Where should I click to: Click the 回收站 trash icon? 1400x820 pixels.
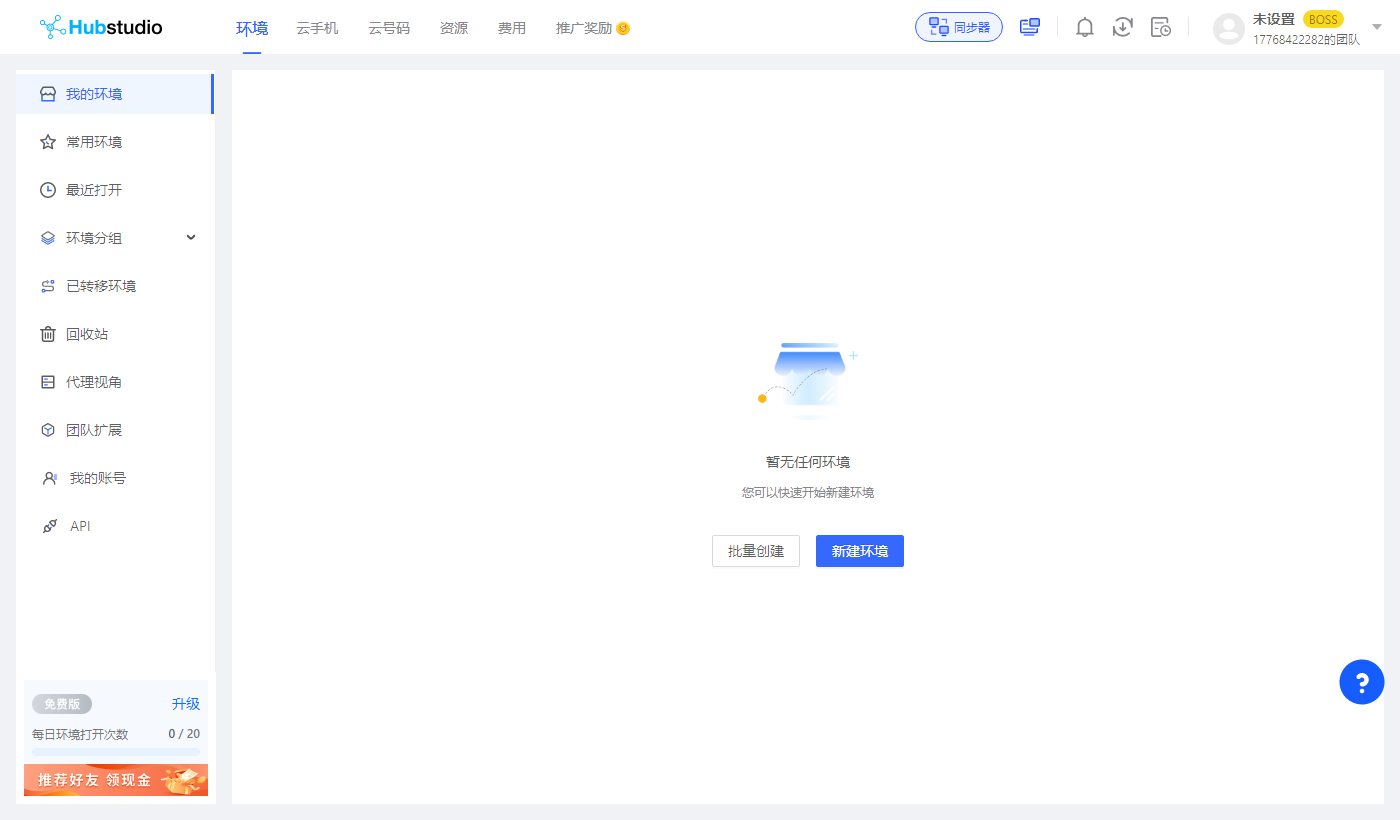pyautogui.click(x=47, y=334)
